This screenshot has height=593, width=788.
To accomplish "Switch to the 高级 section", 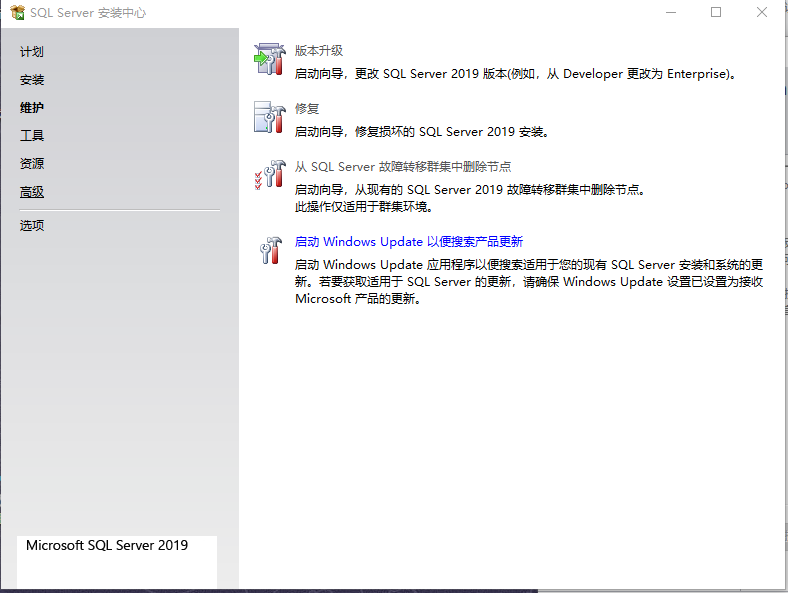I will click(32, 192).
